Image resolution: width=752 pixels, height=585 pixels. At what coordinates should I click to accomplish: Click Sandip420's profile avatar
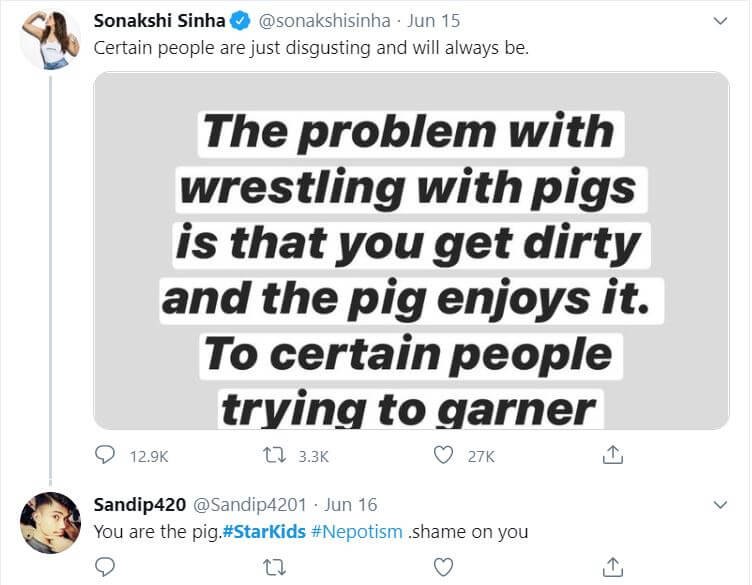point(50,522)
